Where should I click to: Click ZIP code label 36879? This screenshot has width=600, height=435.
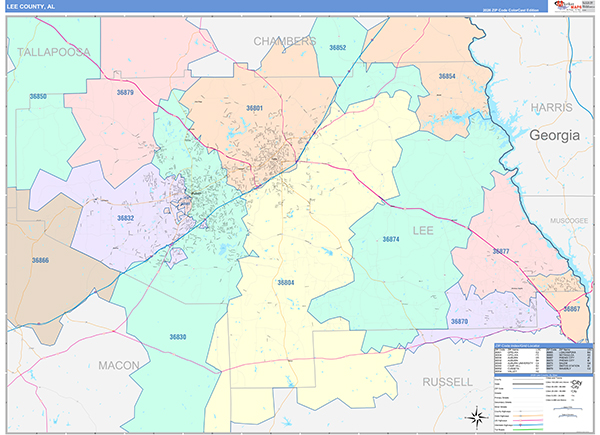(125, 93)
